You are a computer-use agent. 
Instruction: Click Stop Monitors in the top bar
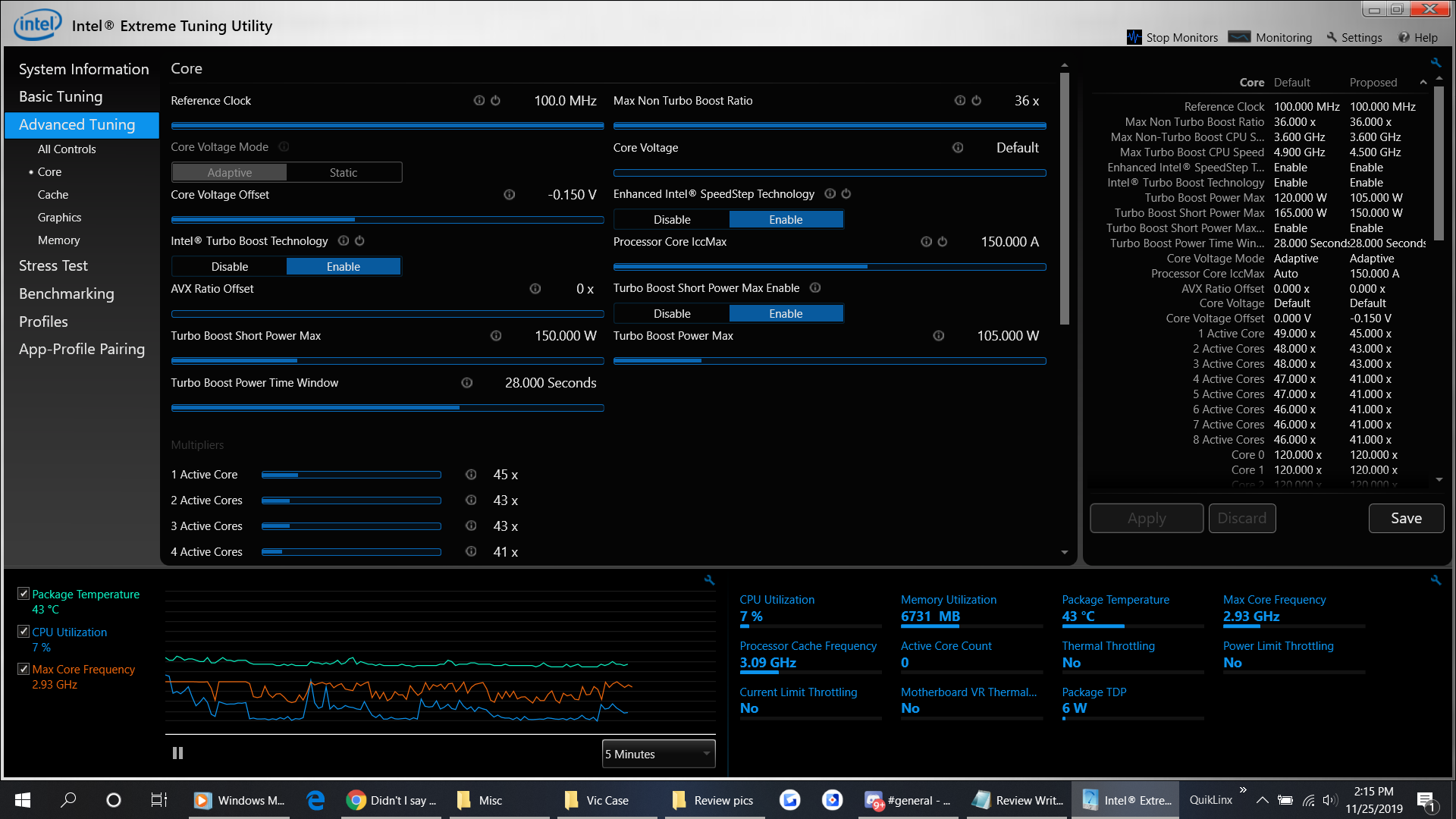[x=1172, y=37]
